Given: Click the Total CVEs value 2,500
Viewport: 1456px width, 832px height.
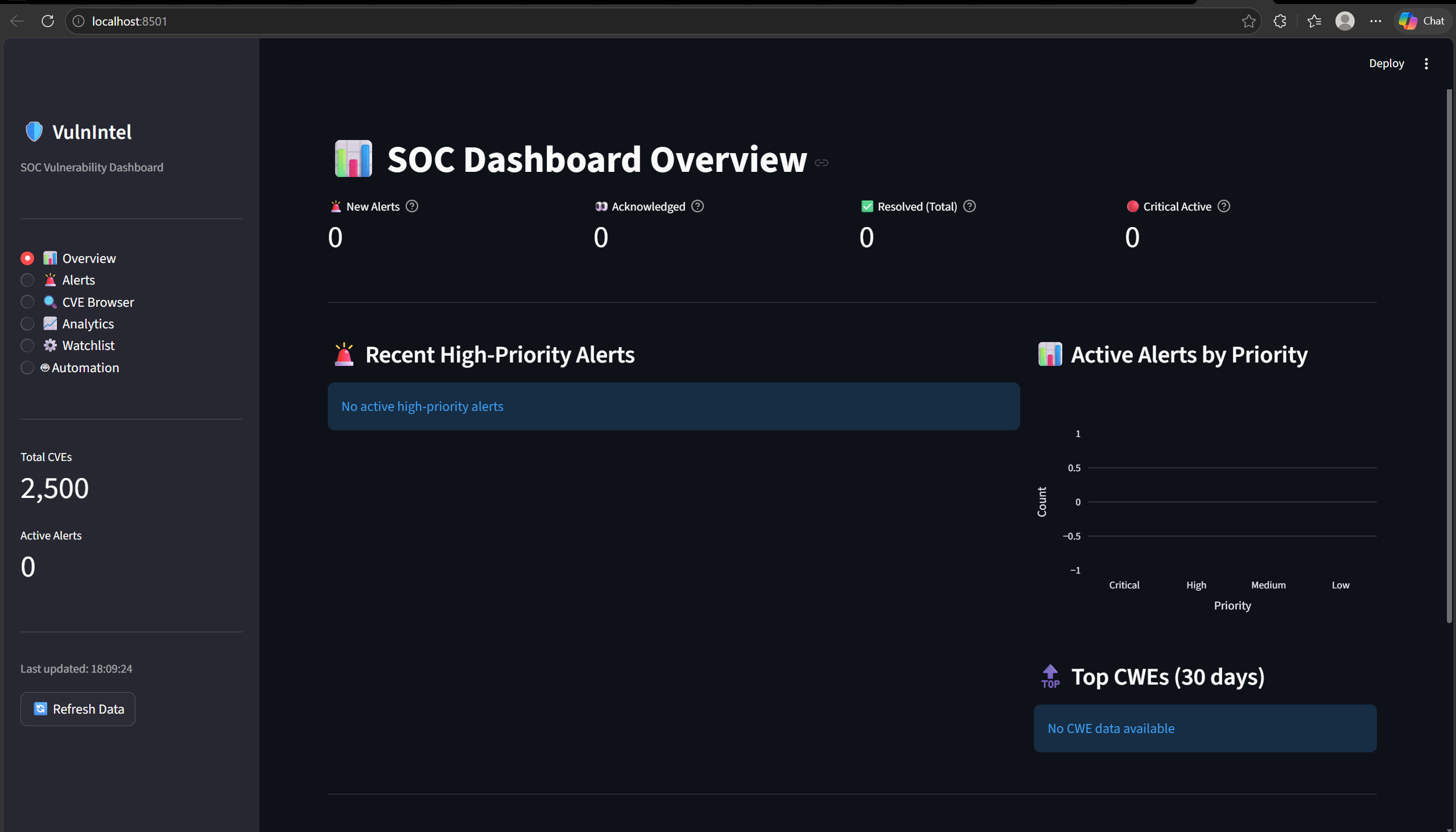Looking at the screenshot, I should pyautogui.click(x=55, y=488).
